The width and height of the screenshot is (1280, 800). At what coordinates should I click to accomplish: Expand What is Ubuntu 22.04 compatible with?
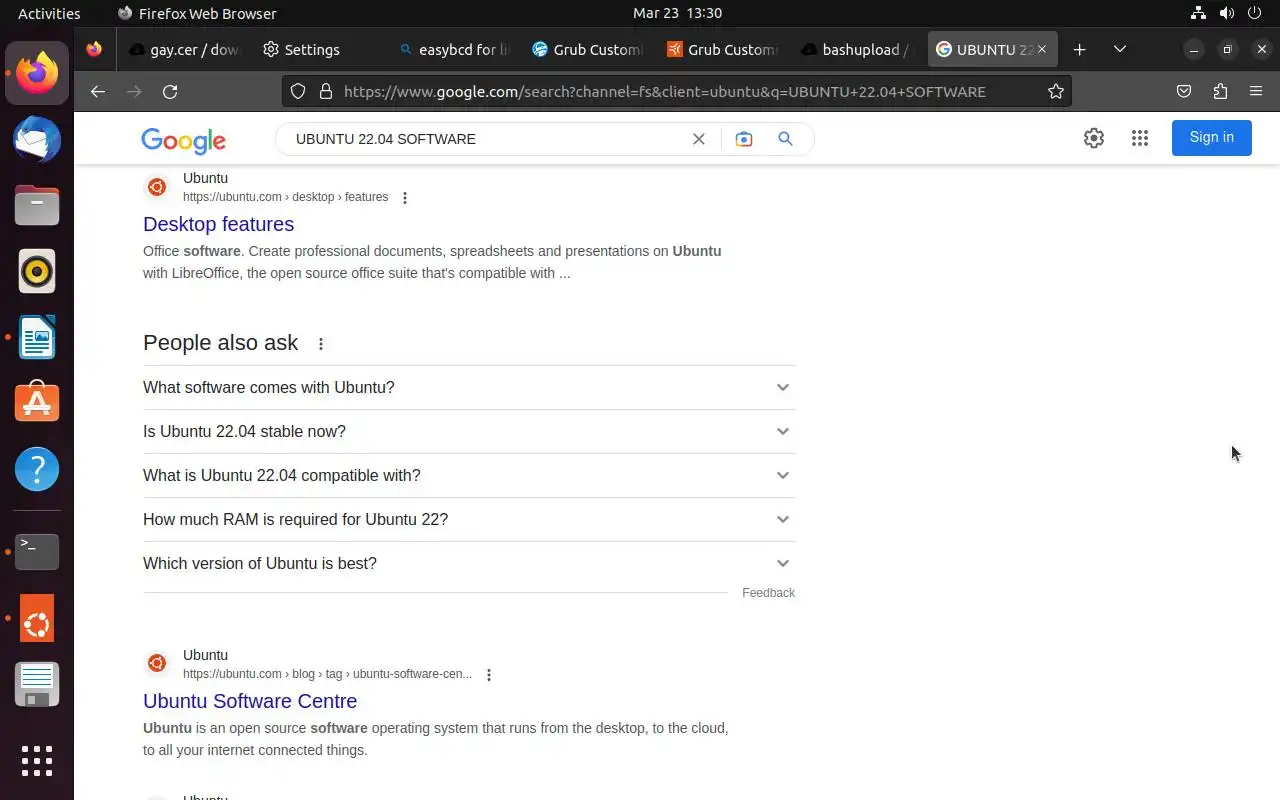pos(469,475)
